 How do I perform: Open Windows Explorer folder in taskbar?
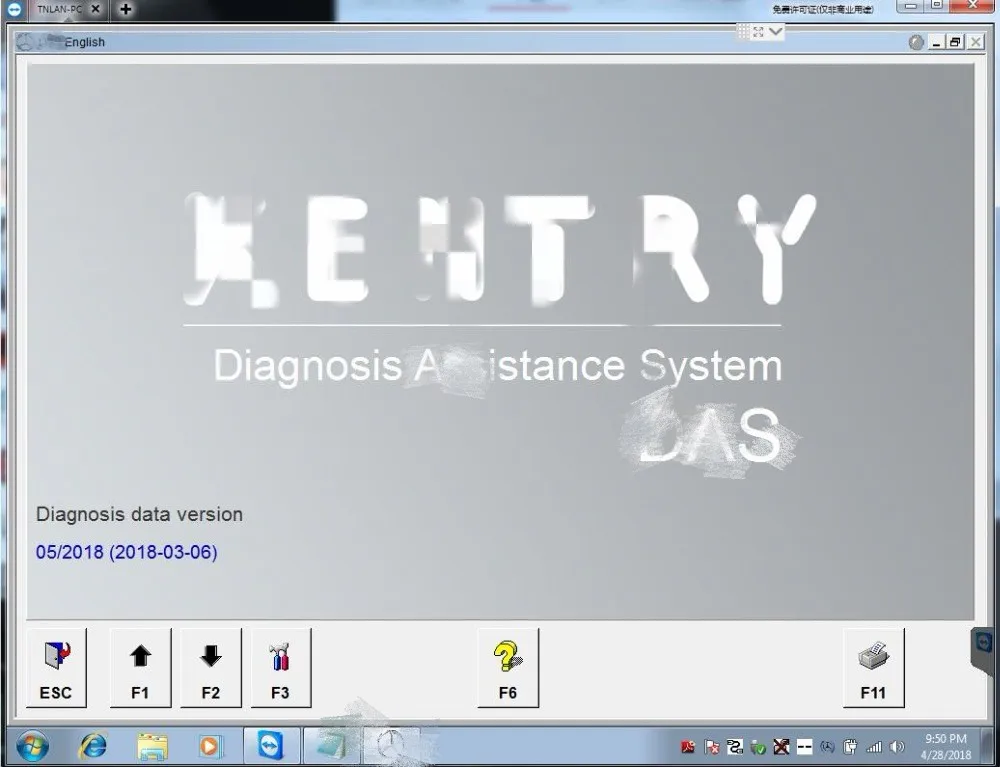[x=152, y=746]
